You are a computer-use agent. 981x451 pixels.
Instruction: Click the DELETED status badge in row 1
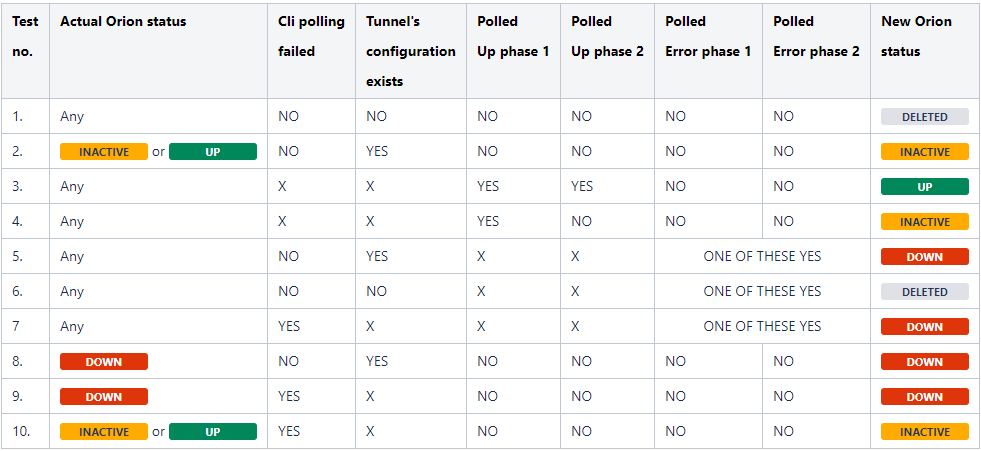click(924, 117)
